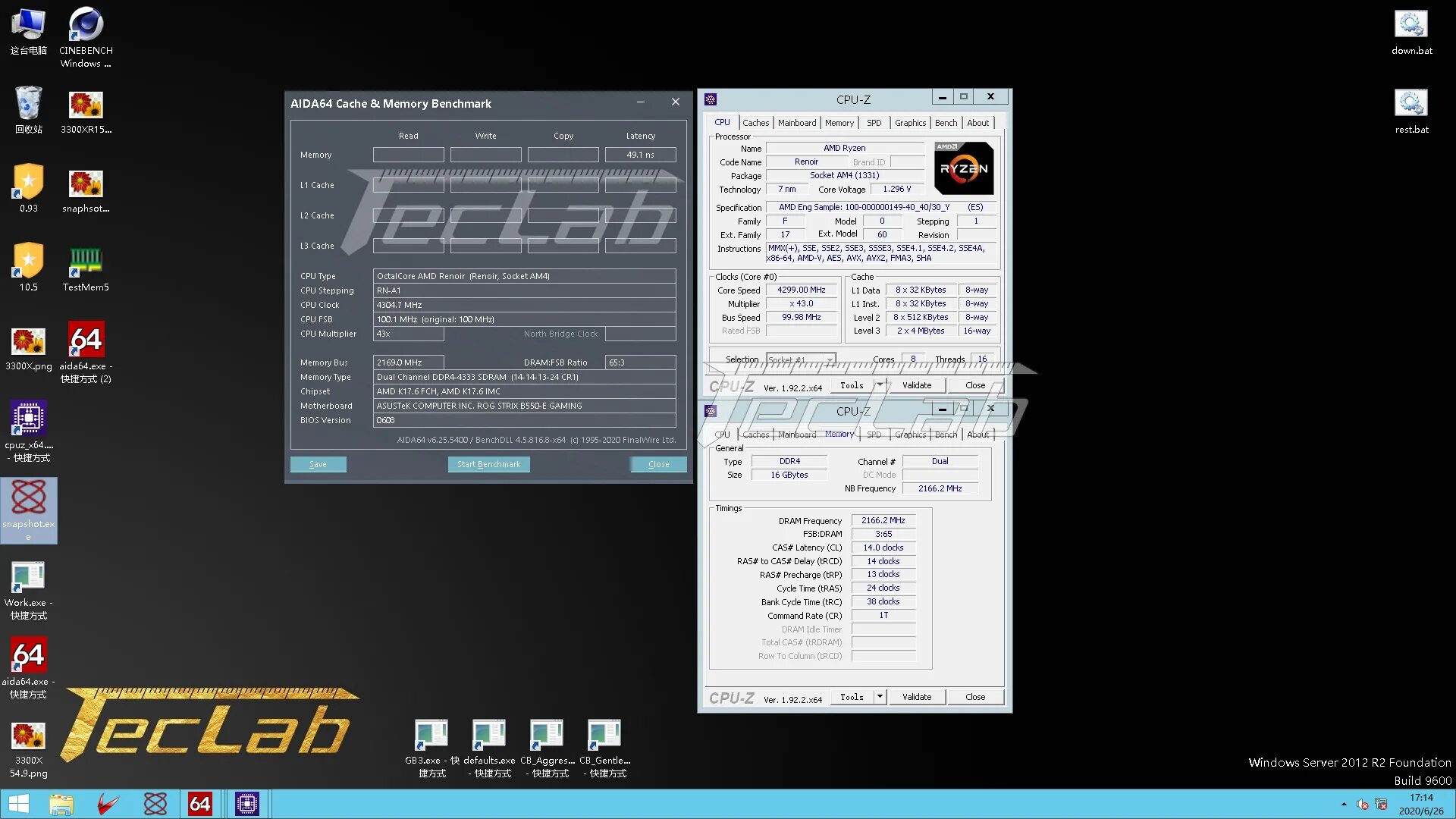This screenshot has width=1456, height=819.
Task: Open the CB_Gentle shortcut icon
Action: [x=604, y=734]
